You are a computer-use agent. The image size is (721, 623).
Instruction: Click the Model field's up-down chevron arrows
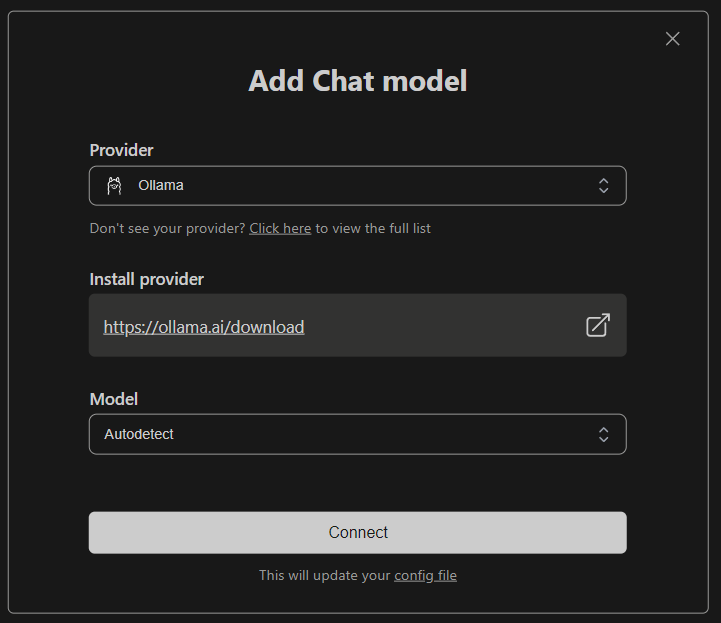603,434
